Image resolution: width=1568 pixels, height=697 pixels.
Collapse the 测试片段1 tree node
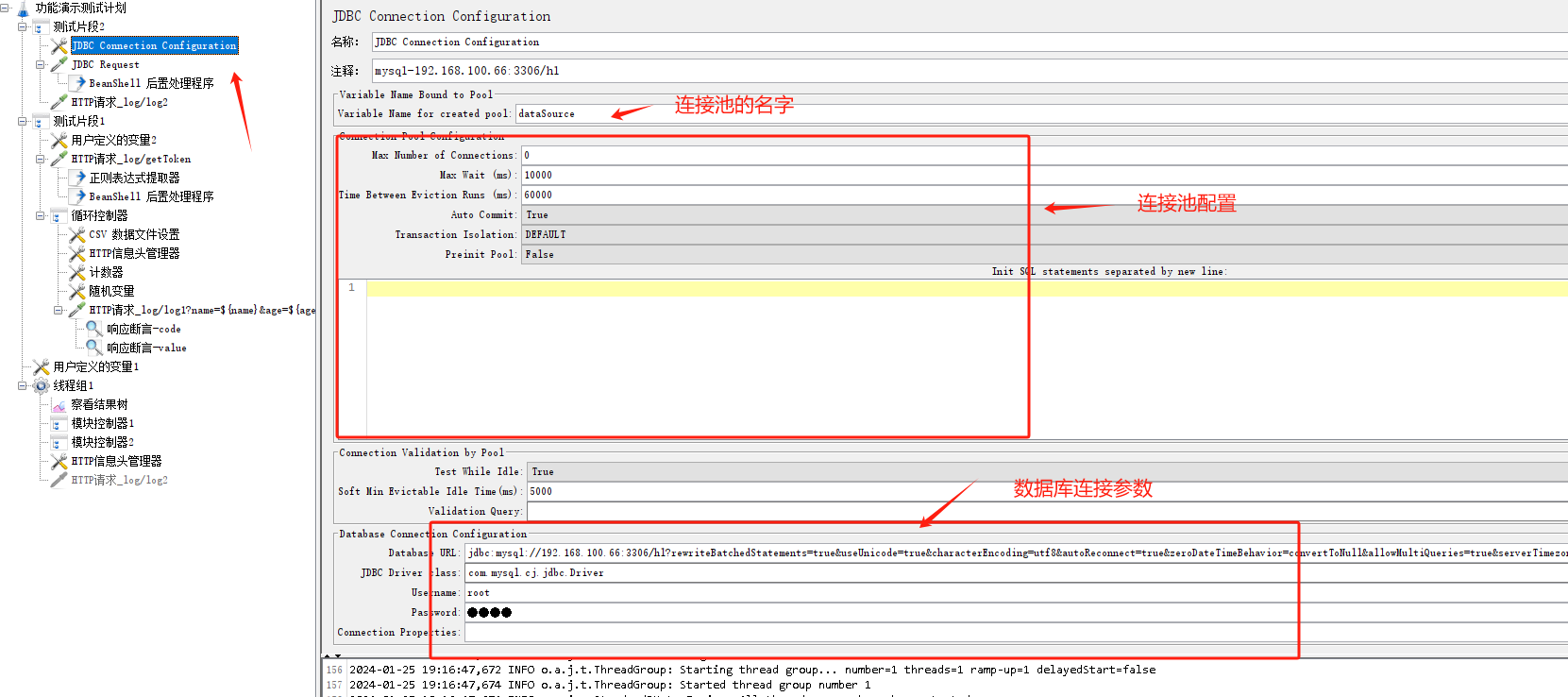(23, 122)
